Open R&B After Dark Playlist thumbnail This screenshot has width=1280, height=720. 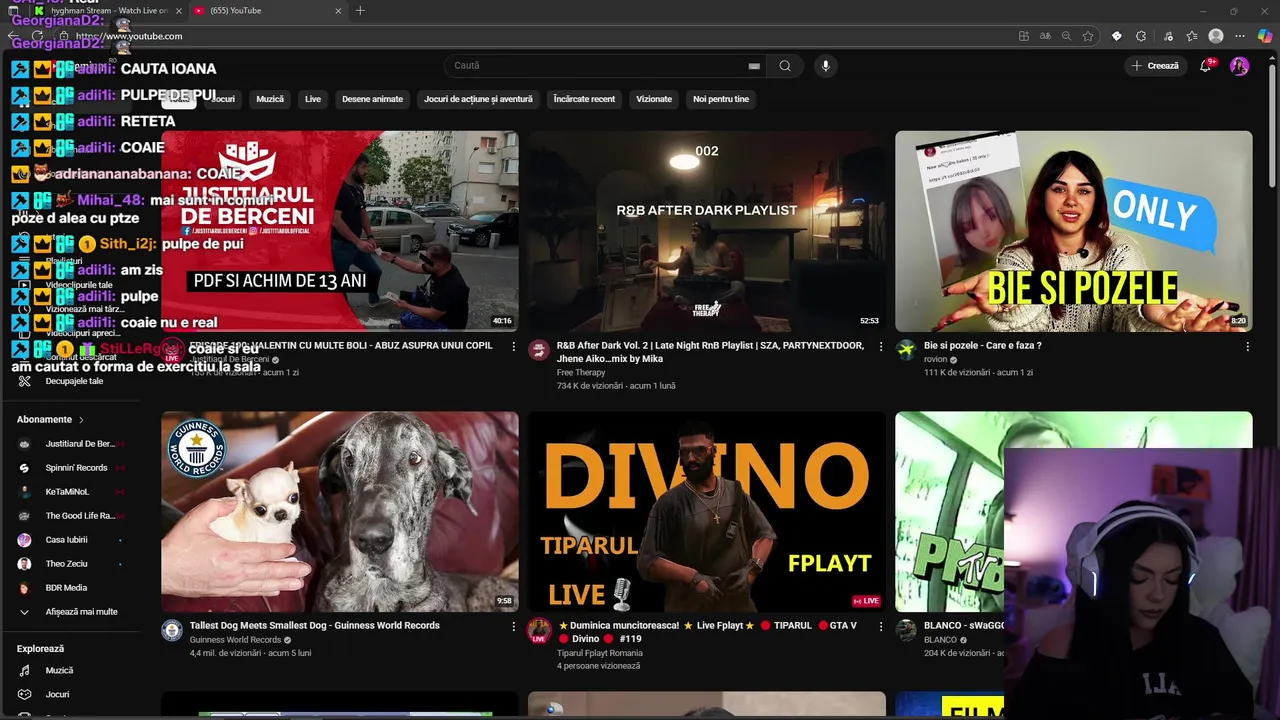(707, 231)
